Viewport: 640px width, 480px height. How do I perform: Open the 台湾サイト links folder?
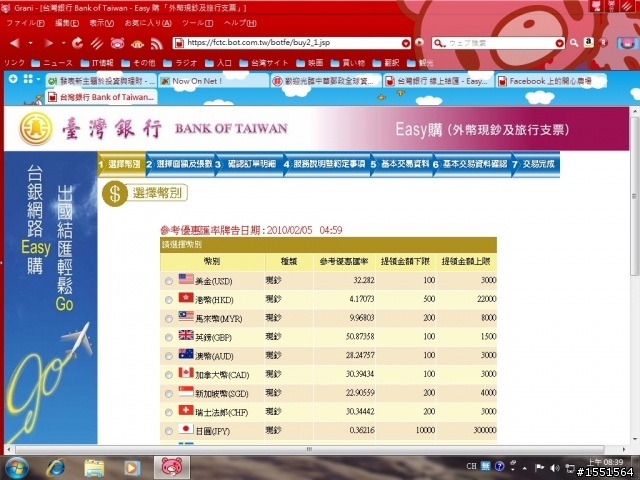(264, 63)
